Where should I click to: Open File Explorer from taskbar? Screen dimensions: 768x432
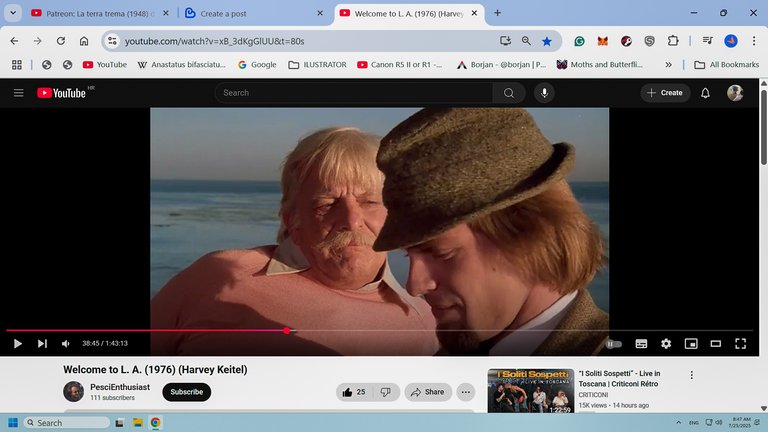[138, 422]
